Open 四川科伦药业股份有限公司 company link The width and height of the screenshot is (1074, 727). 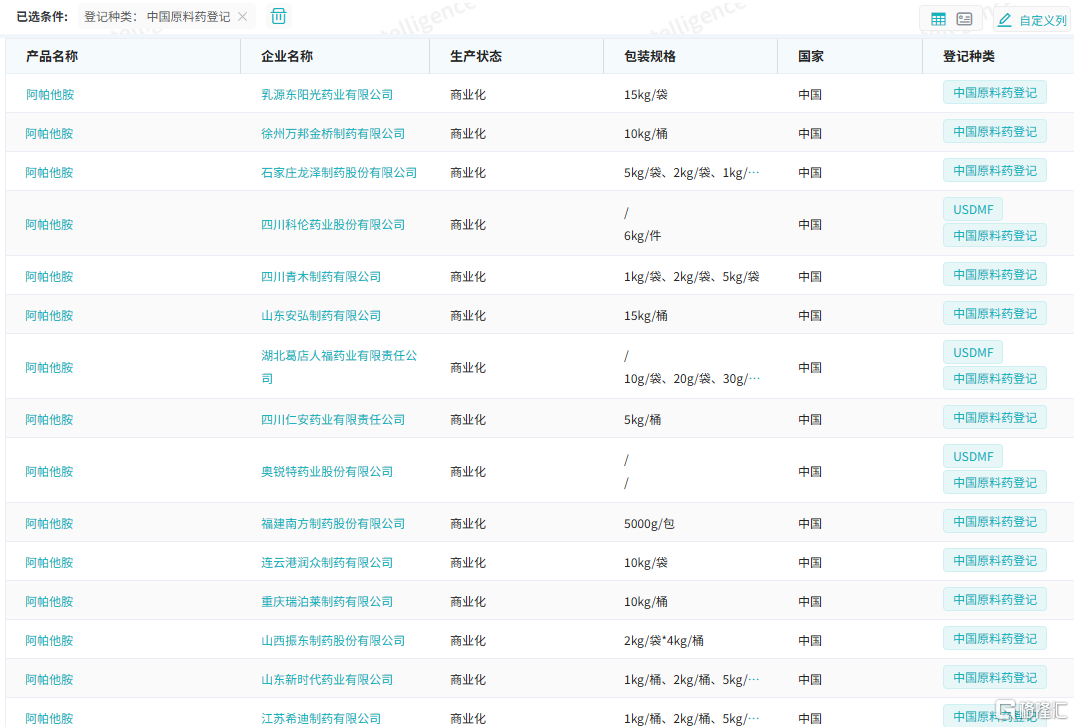point(333,225)
